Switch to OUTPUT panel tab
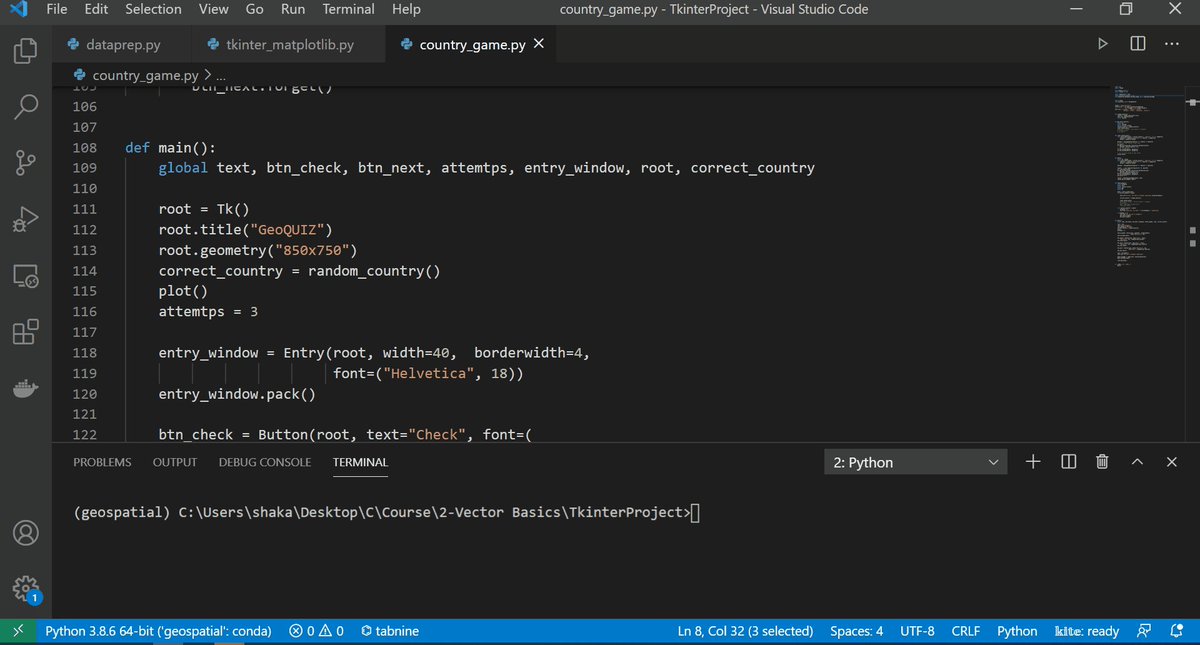The image size is (1200, 645). point(175,462)
